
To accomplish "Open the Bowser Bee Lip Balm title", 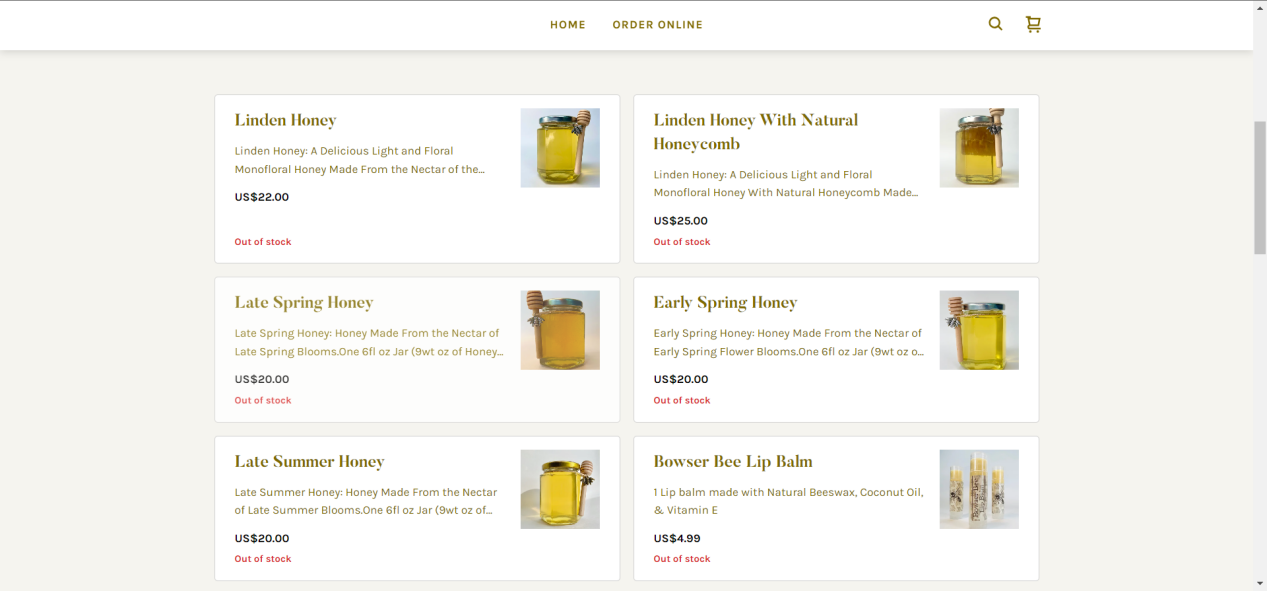I will [732, 461].
